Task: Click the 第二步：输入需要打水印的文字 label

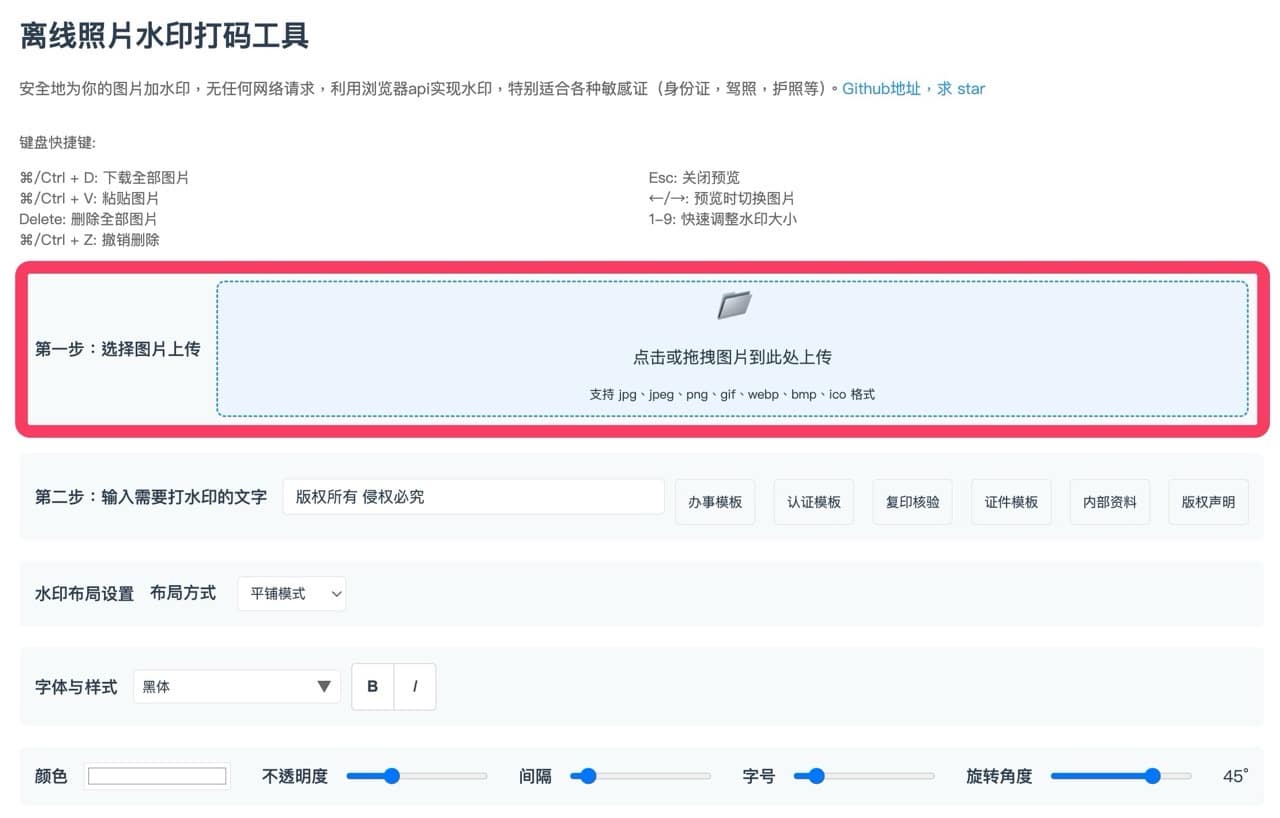Action: (151, 497)
